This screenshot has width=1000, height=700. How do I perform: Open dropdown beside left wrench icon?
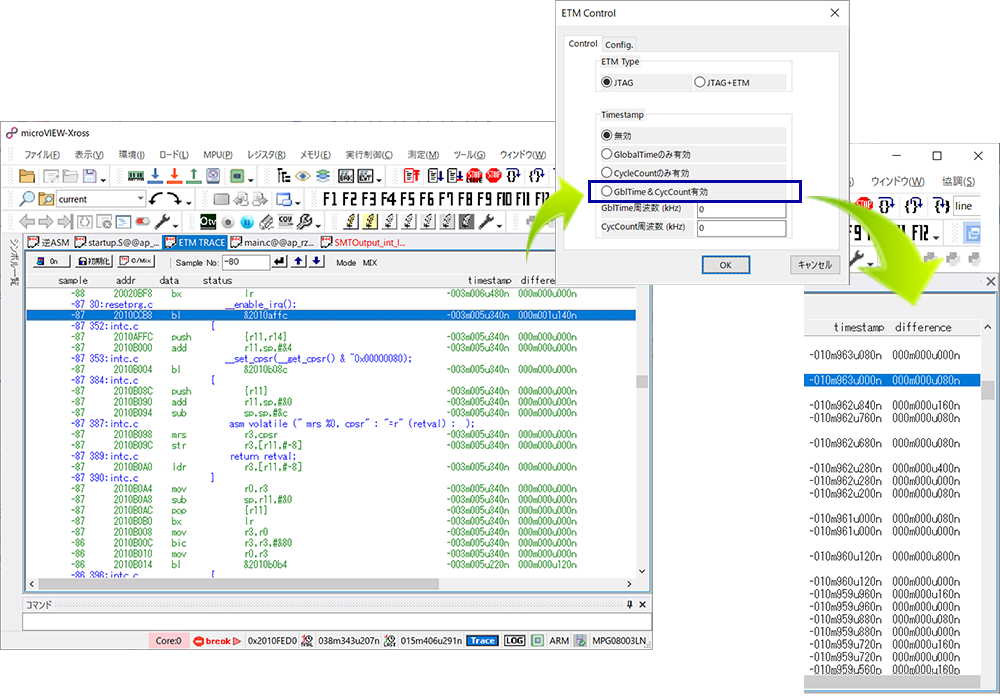pyautogui.click(x=176, y=225)
